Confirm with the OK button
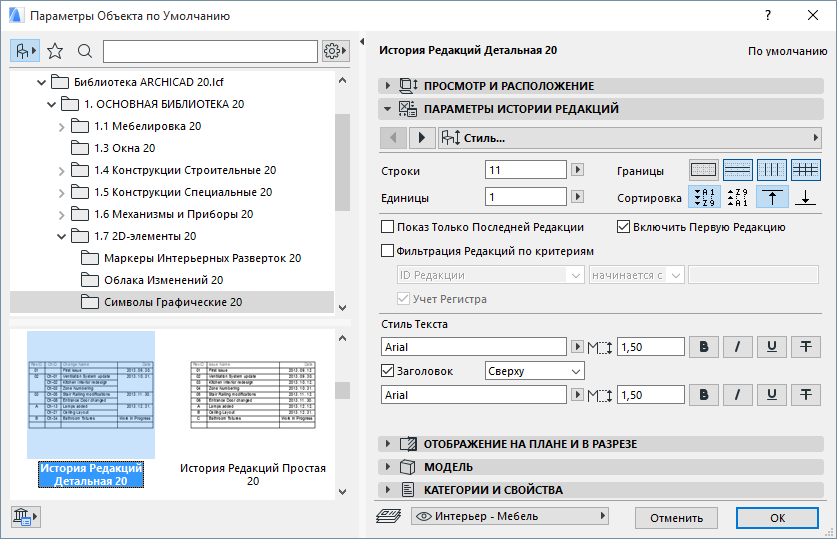 pyautogui.click(x=777, y=518)
